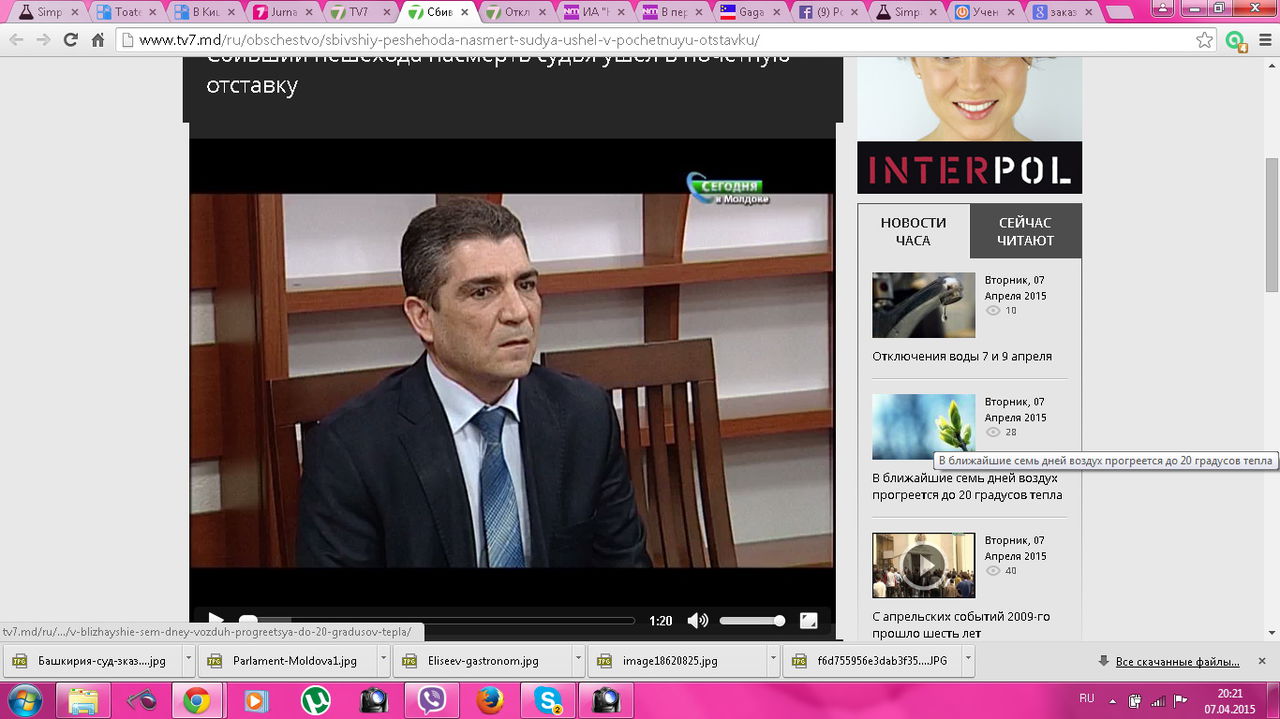This screenshot has width=1280, height=719.
Task: Close the downloads bar
Action: (1264, 661)
